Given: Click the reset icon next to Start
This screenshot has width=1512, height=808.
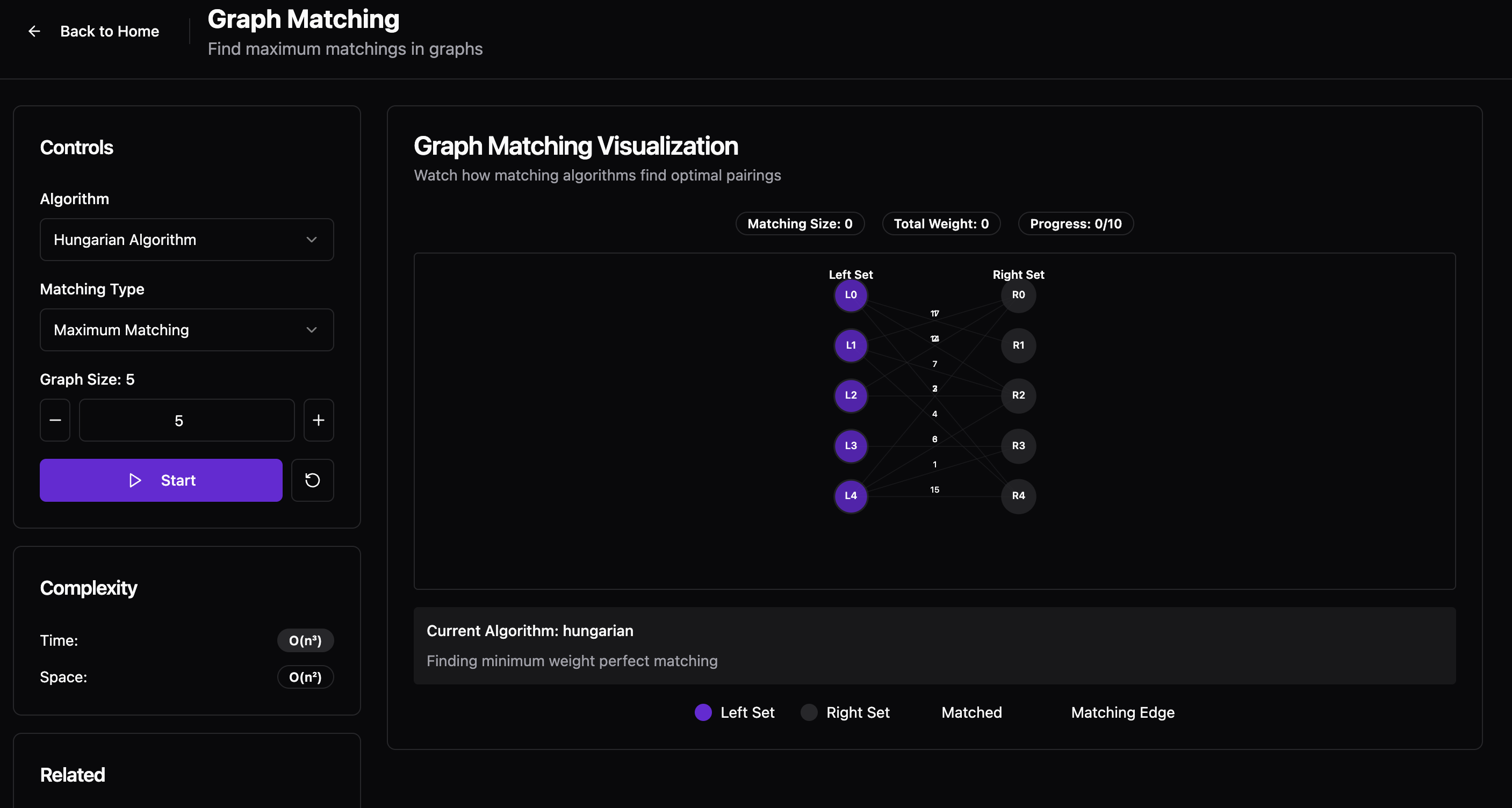Looking at the screenshot, I should point(312,480).
